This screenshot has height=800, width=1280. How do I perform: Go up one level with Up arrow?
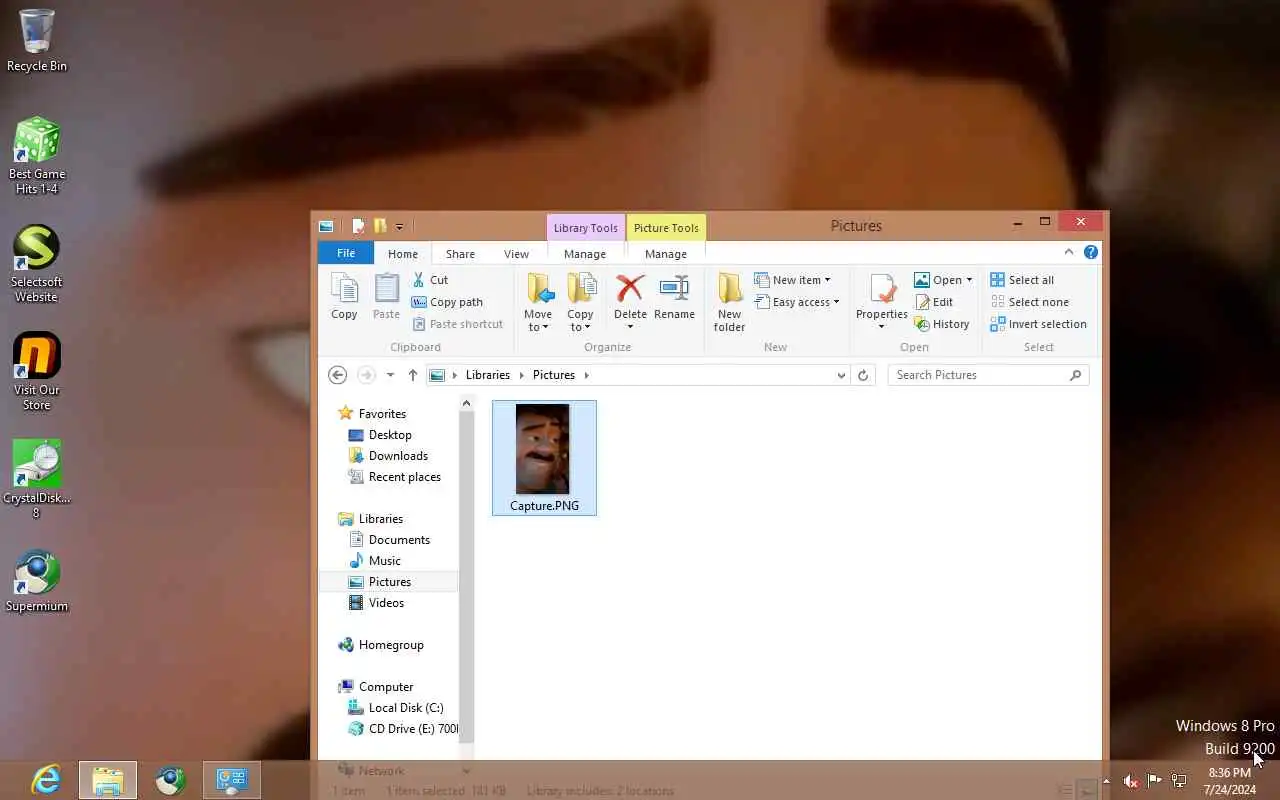tap(413, 375)
